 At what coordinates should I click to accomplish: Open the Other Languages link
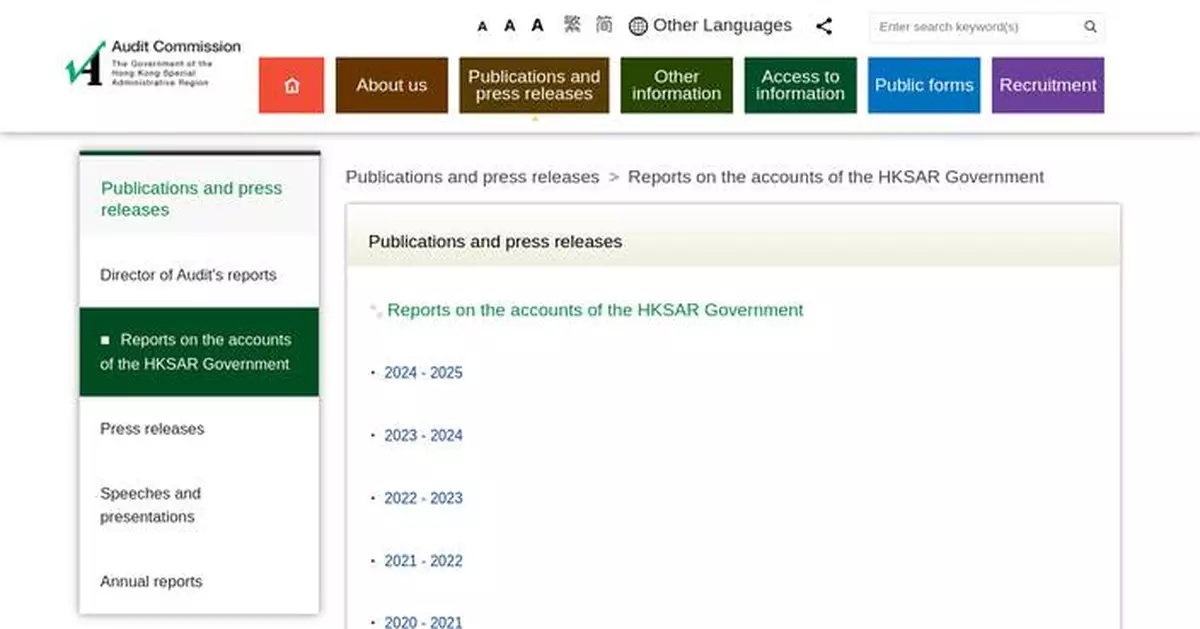[722, 25]
